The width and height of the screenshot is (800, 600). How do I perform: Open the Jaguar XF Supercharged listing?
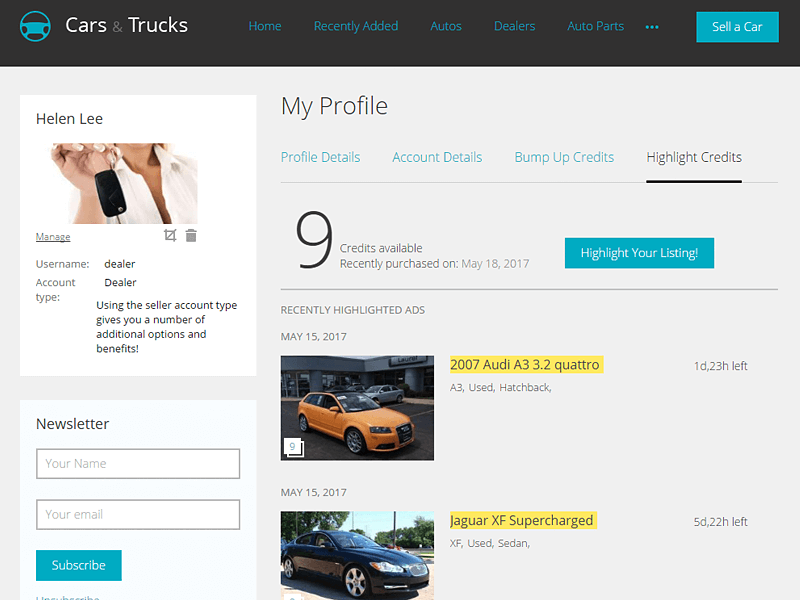pos(523,520)
